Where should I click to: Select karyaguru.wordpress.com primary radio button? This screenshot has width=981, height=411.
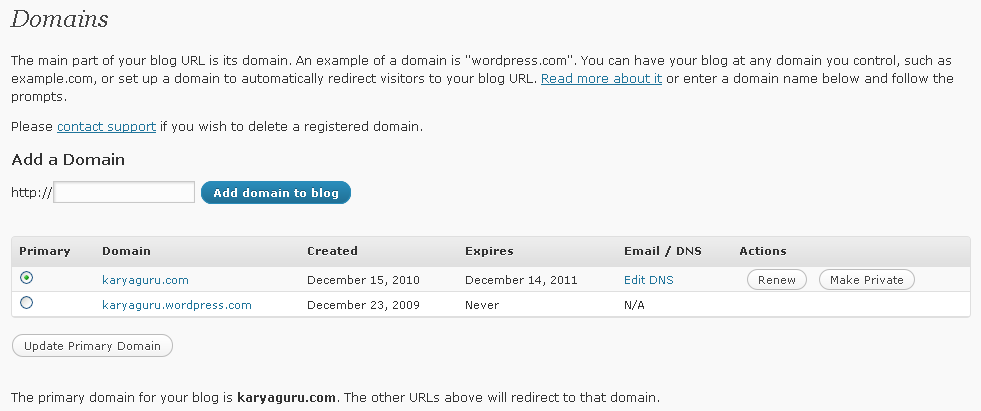[26, 303]
